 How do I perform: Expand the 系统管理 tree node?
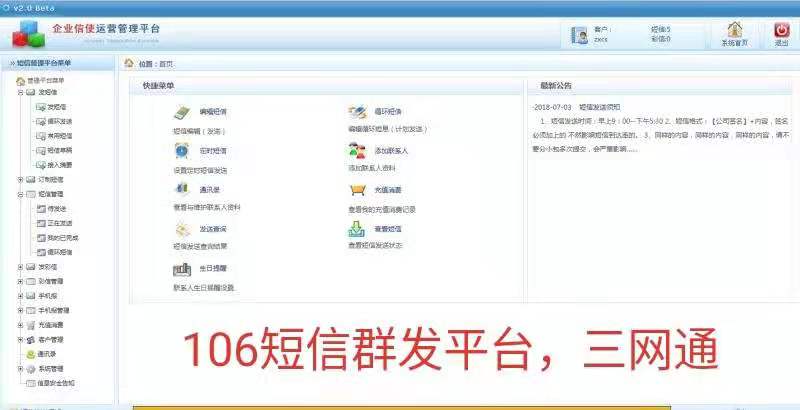point(20,369)
